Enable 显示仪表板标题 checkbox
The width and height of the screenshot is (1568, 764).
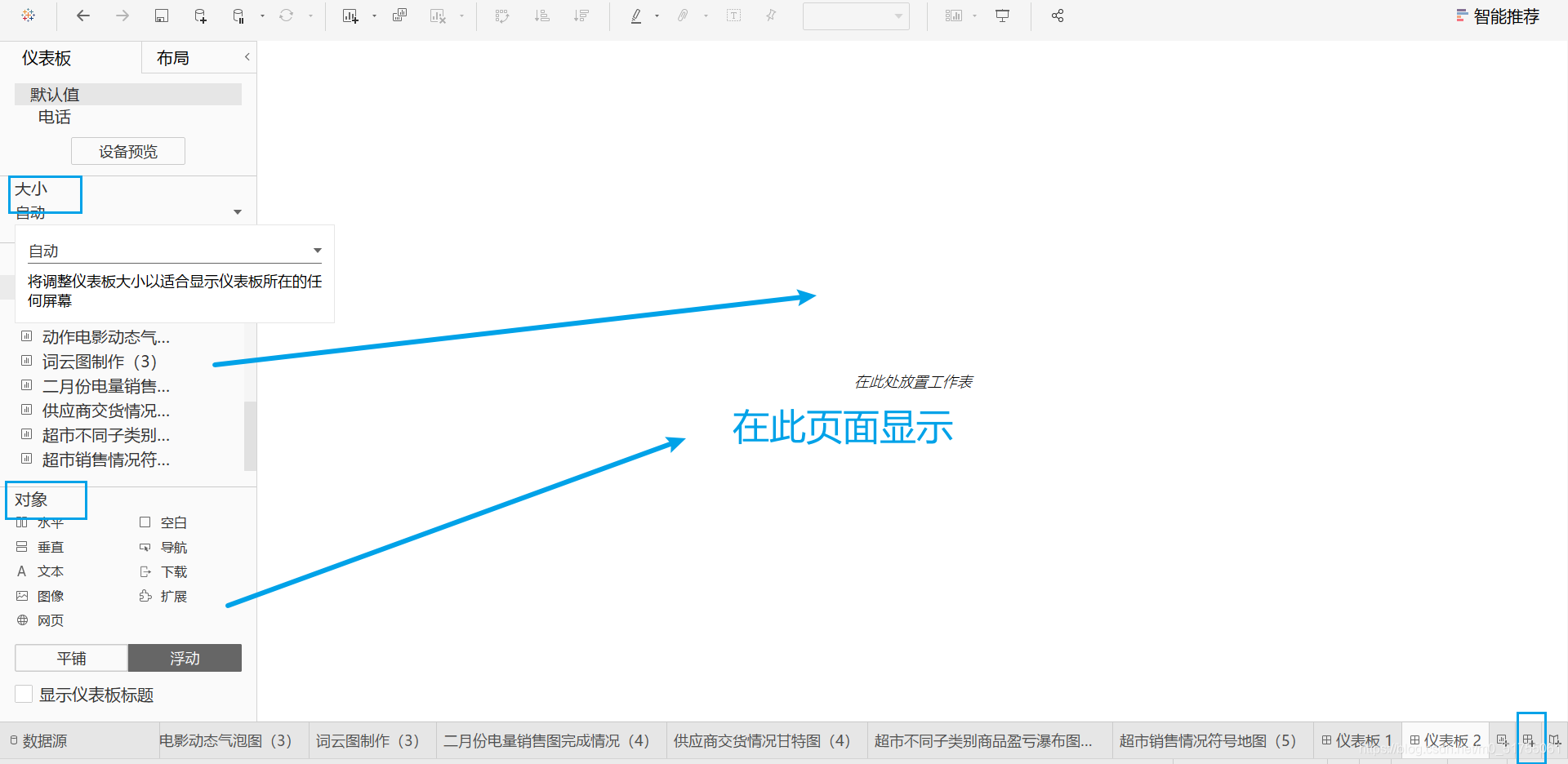pos(24,694)
